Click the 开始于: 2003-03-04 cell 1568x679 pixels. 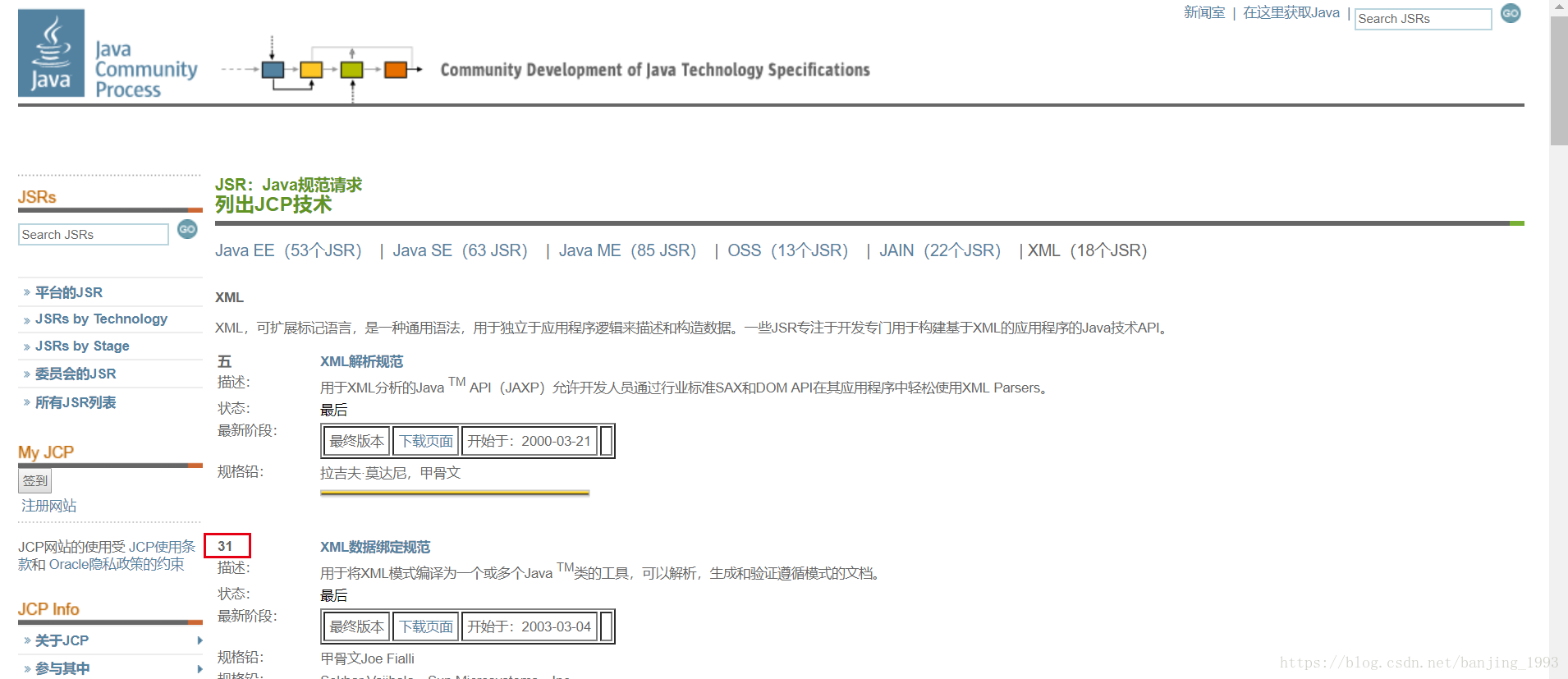pyautogui.click(x=530, y=626)
